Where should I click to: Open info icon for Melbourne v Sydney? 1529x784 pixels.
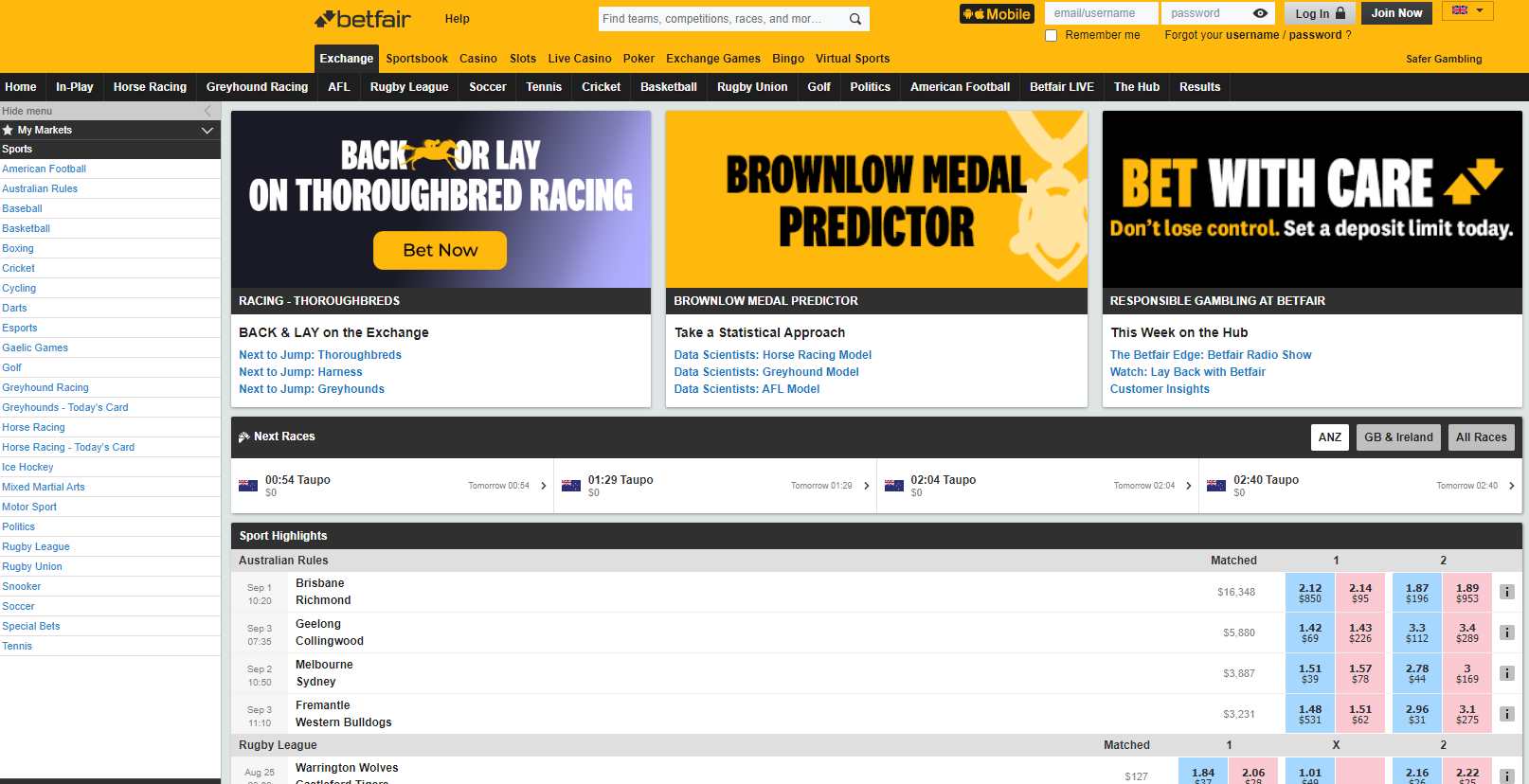click(x=1507, y=673)
